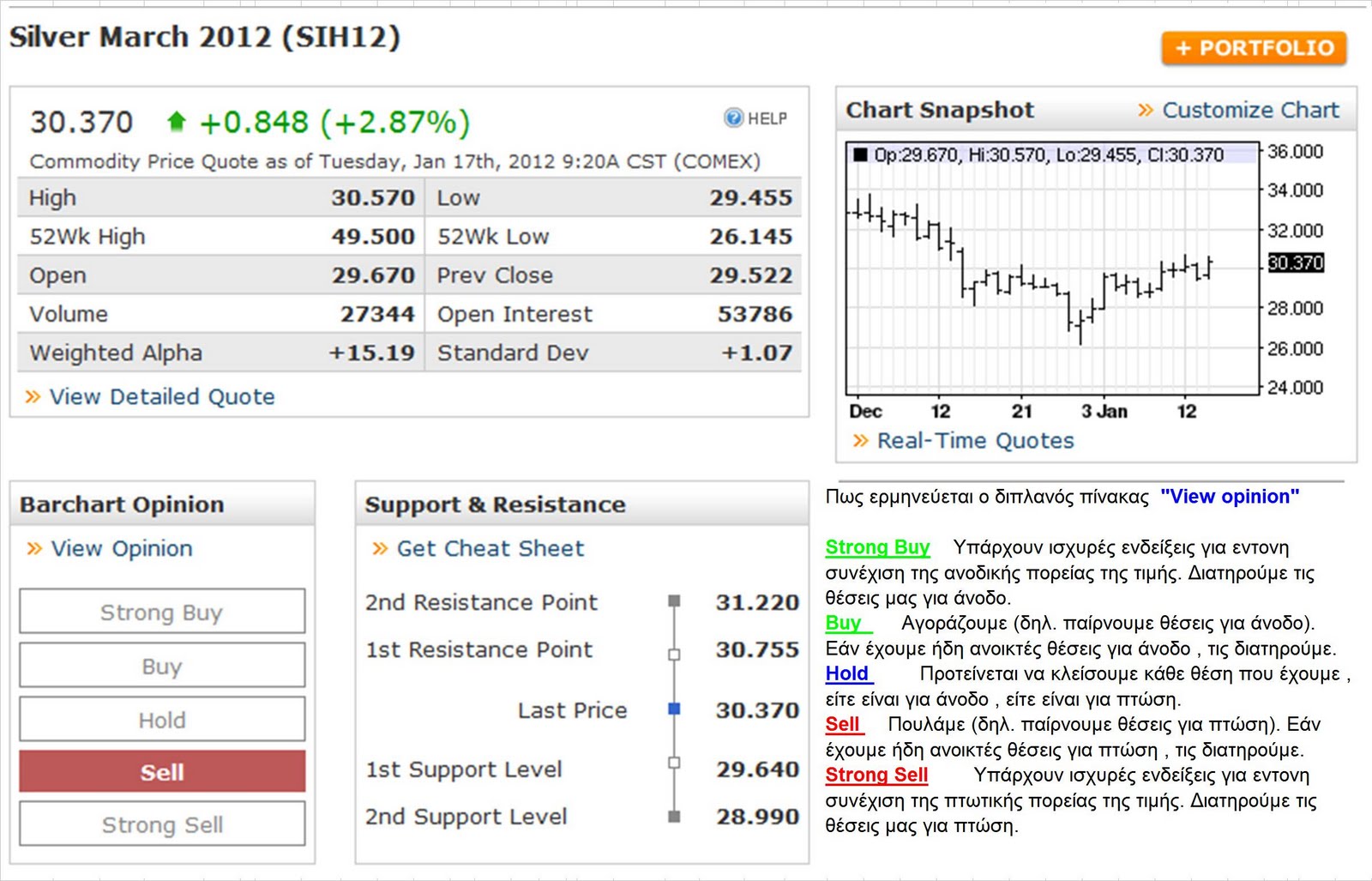The width and height of the screenshot is (1372, 881).
Task: Click the 3 Jan date label on chart
Action: [x=1104, y=411]
